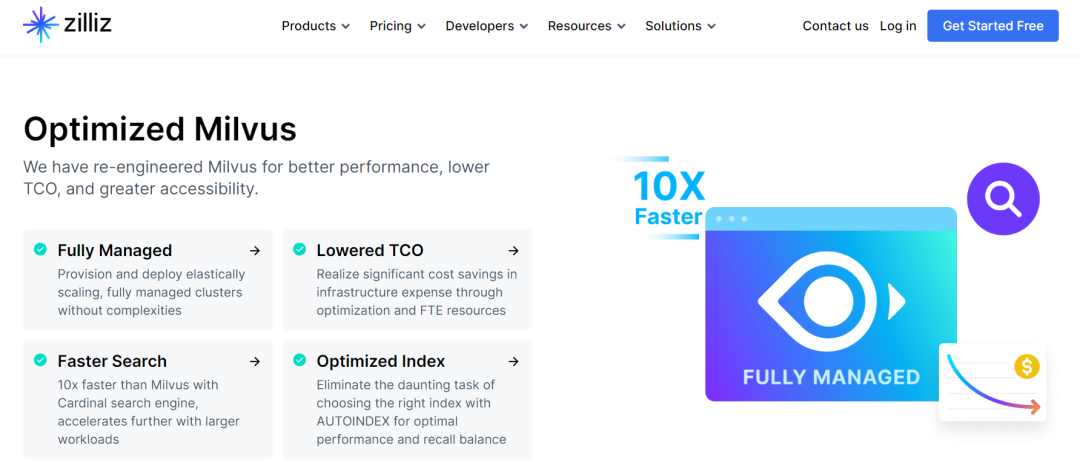Screen dimensions: 1080x474
Task: Expand the Resources chevron arrow
Action: 621,27
